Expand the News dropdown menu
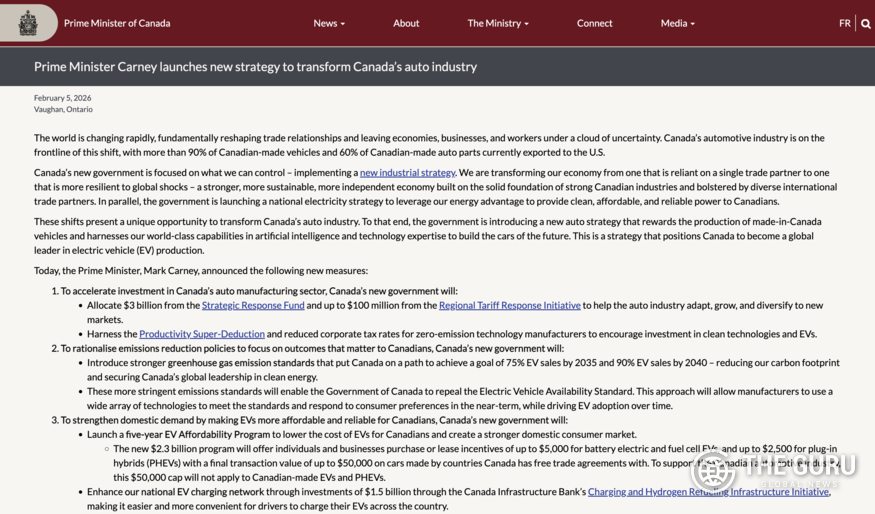Image resolution: width=875 pixels, height=514 pixels. coord(329,23)
